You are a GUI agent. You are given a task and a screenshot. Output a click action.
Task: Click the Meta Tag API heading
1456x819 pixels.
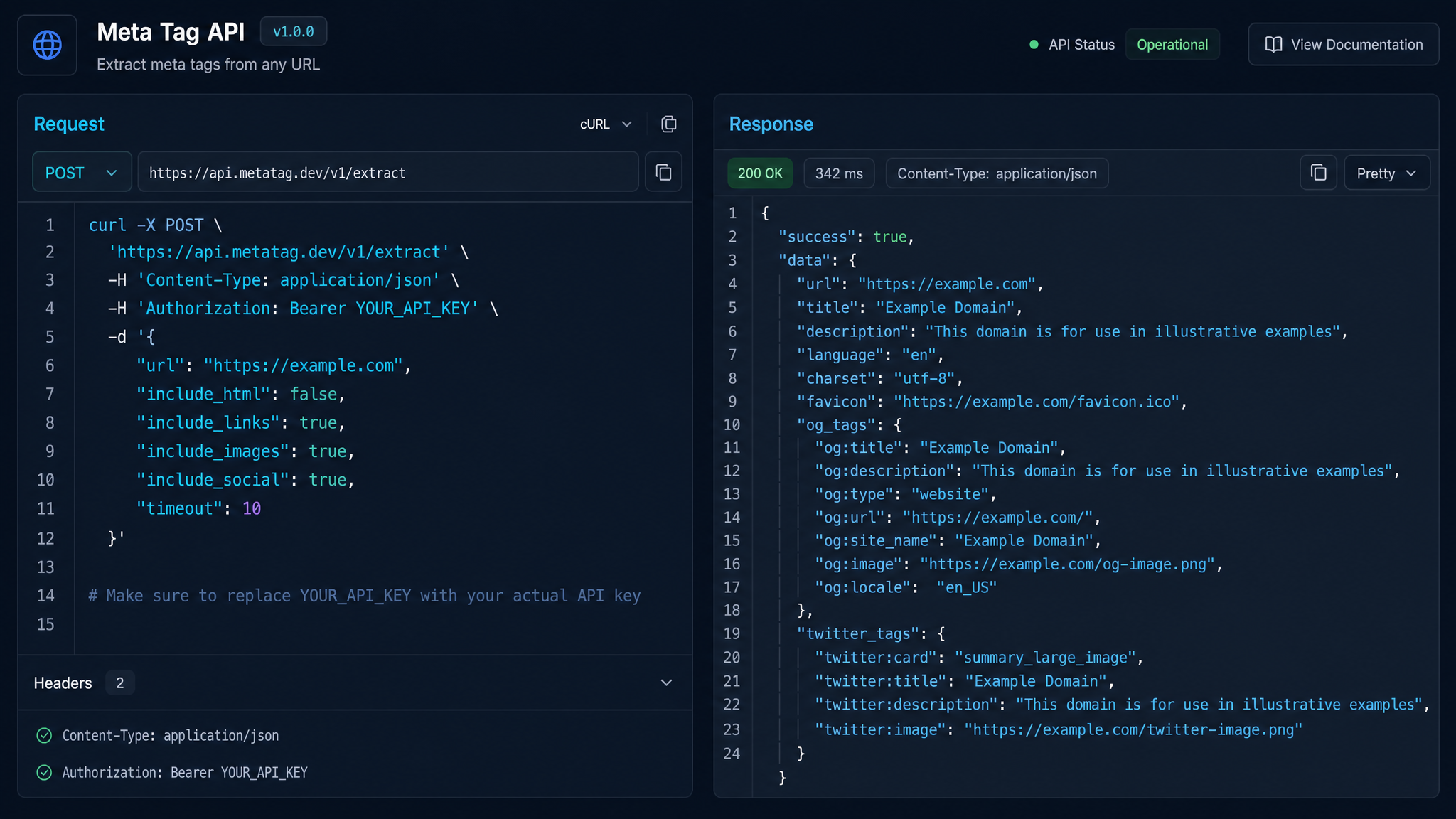click(171, 31)
